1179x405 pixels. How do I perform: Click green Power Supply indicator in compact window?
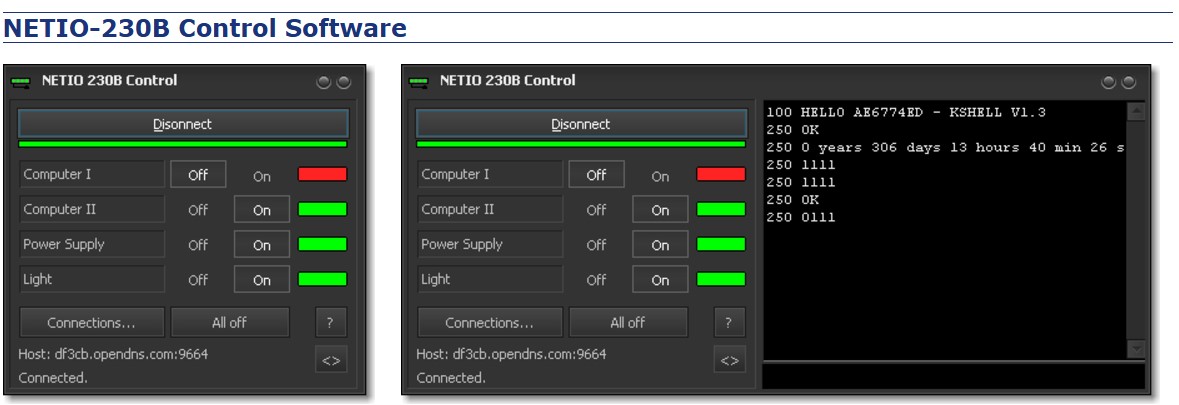click(x=323, y=244)
